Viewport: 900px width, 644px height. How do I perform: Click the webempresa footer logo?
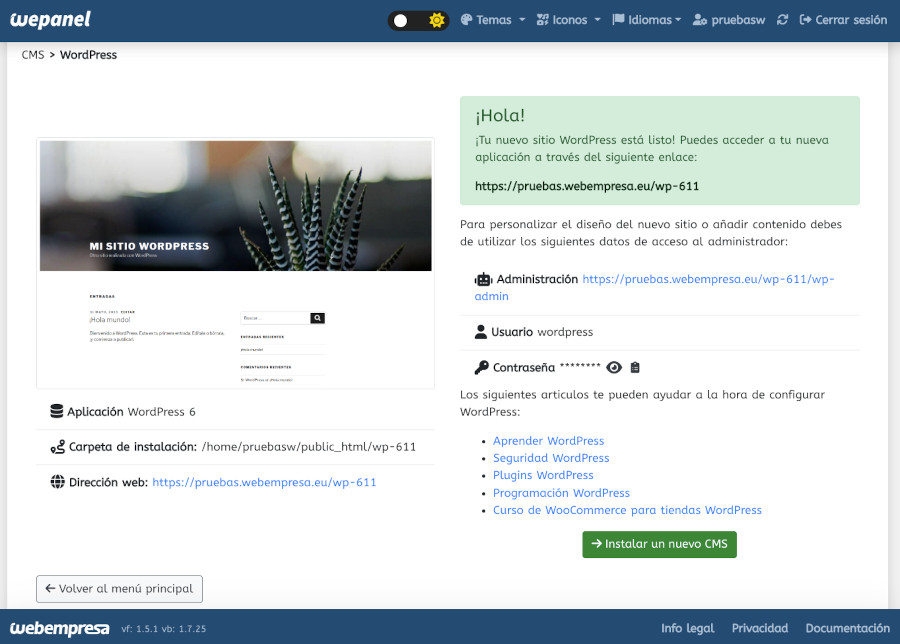[60, 628]
